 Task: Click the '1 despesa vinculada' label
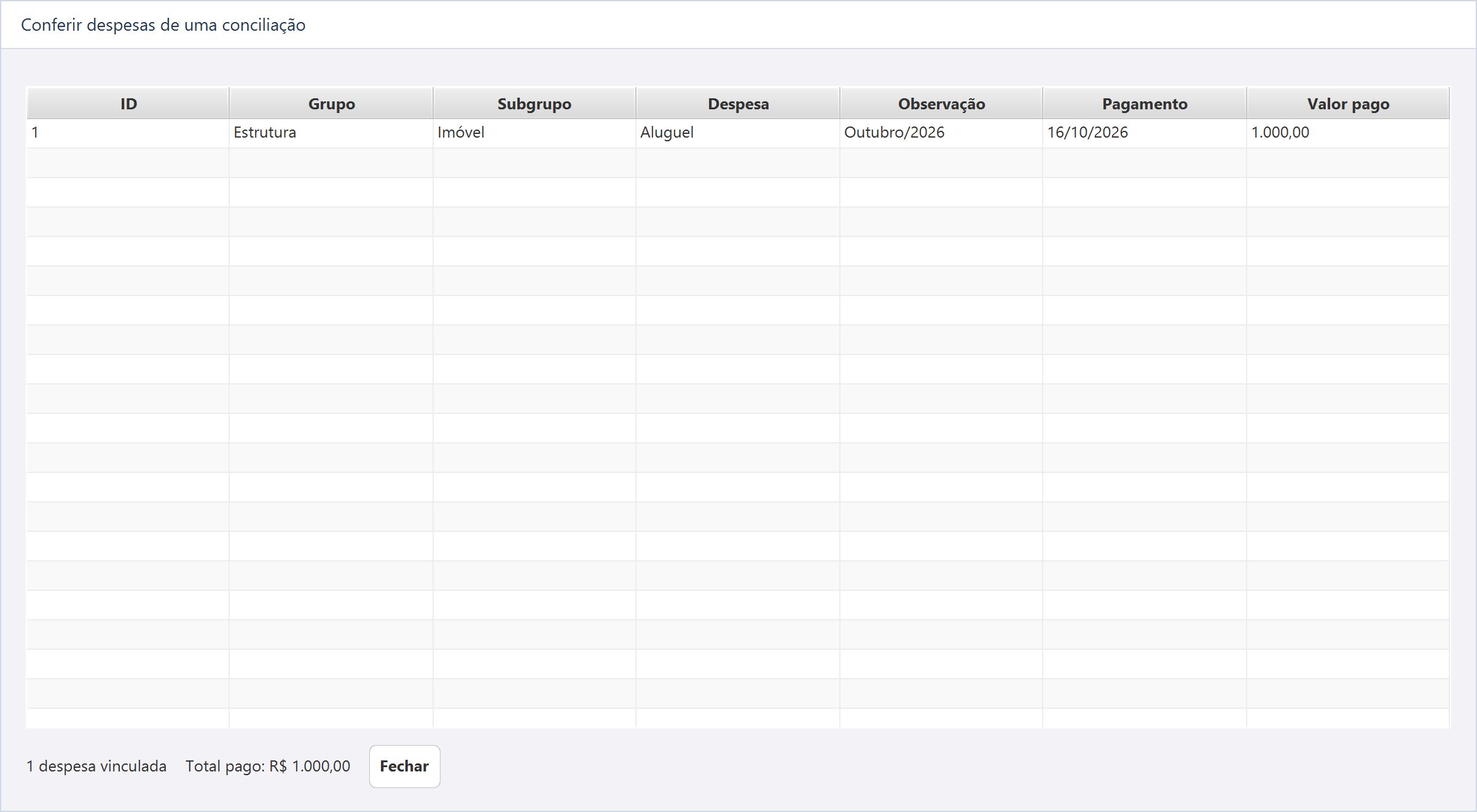click(96, 766)
